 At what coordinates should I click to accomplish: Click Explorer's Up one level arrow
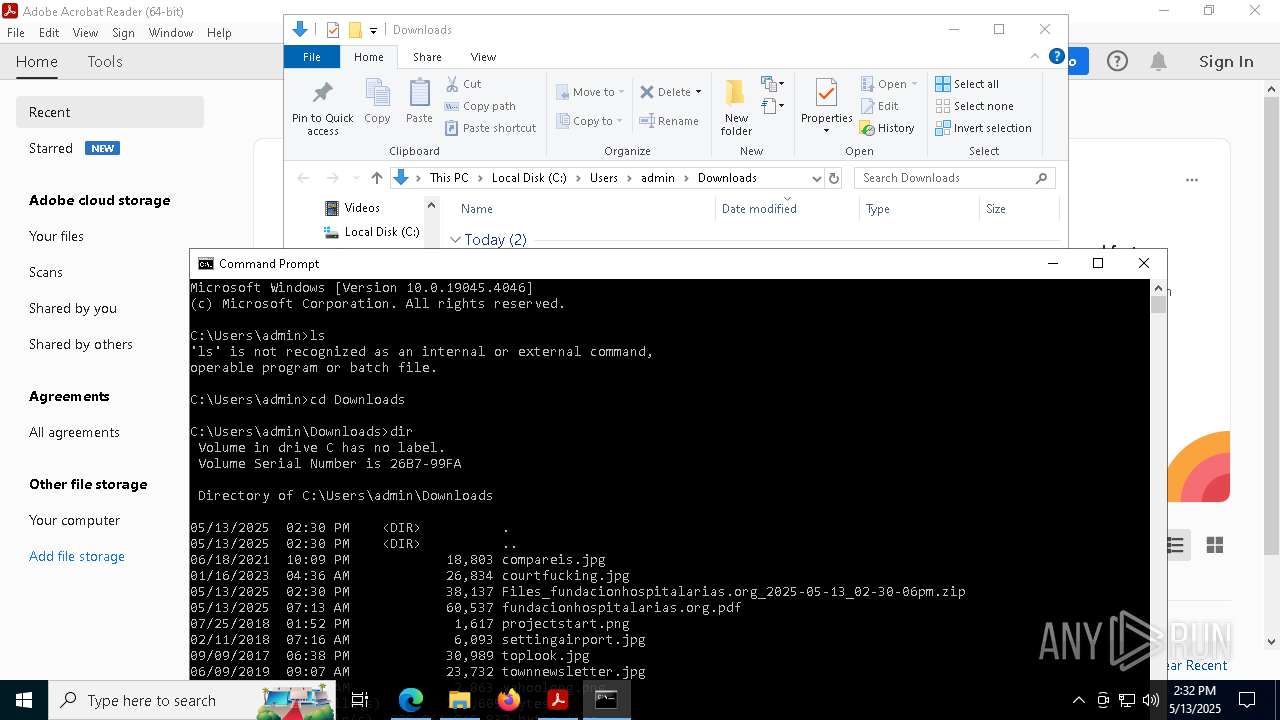click(x=376, y=178)
